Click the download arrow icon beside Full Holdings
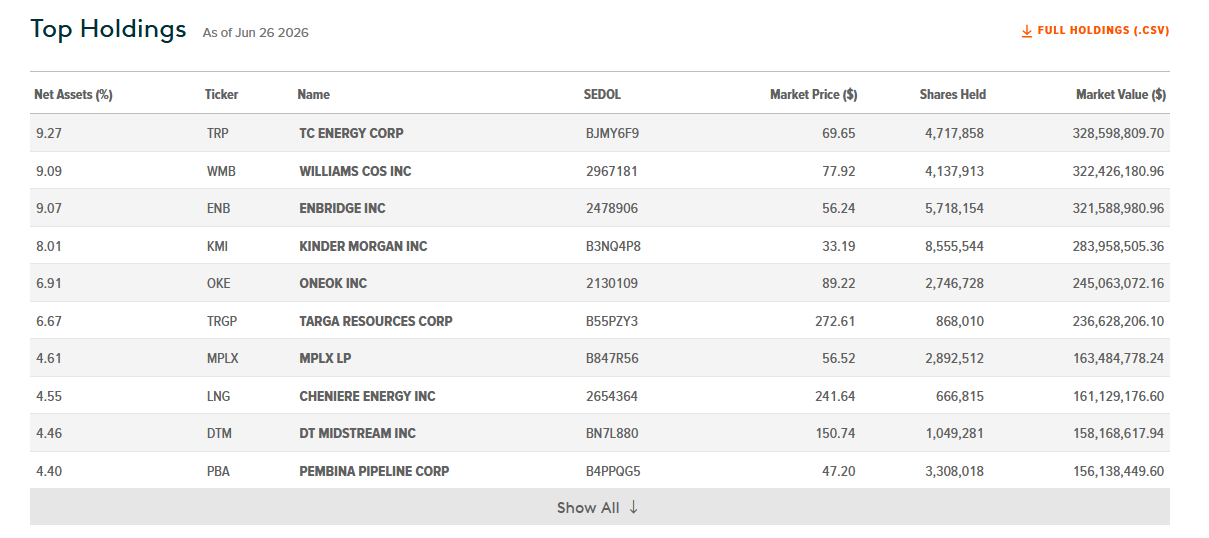1209x538 pixels. (1026, 31)
